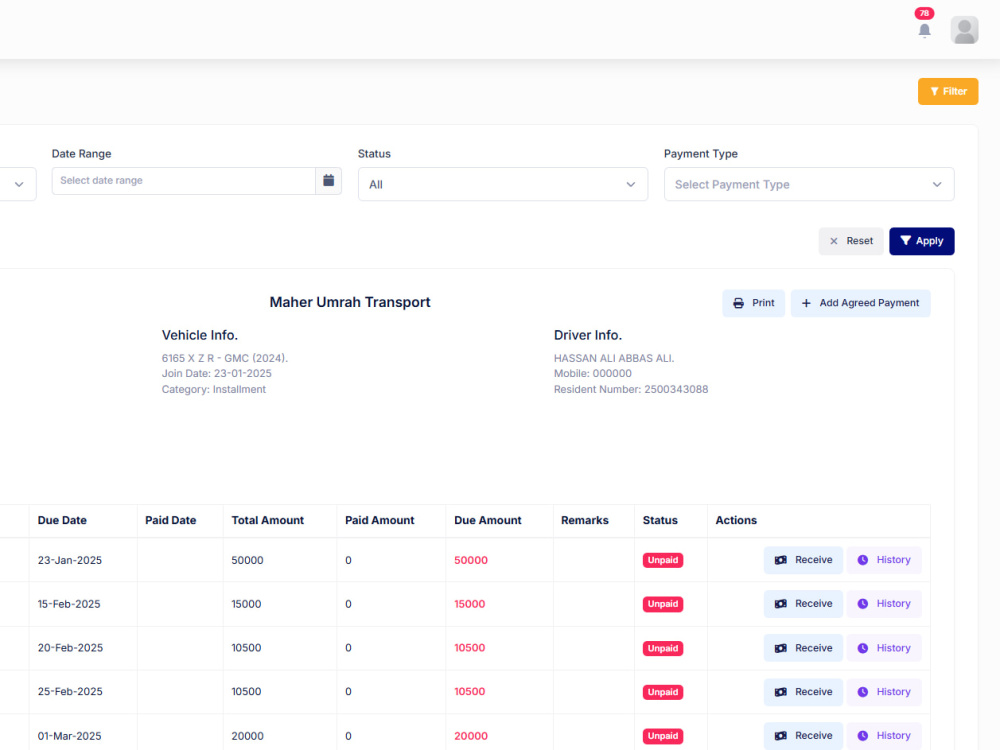Viewport: 1000px width, 750px height.
Task: Apply the filters
Action: (922, 241)
